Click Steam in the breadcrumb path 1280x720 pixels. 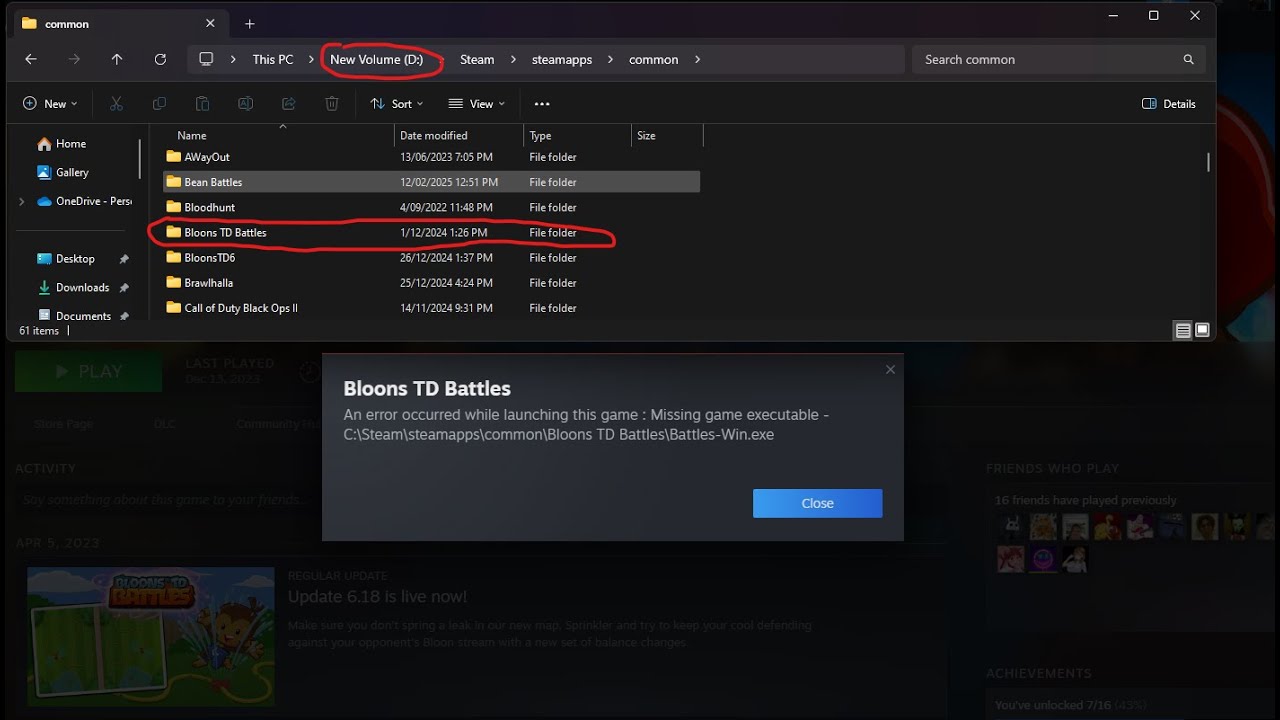pyautogui.click(x=477, y=60)
